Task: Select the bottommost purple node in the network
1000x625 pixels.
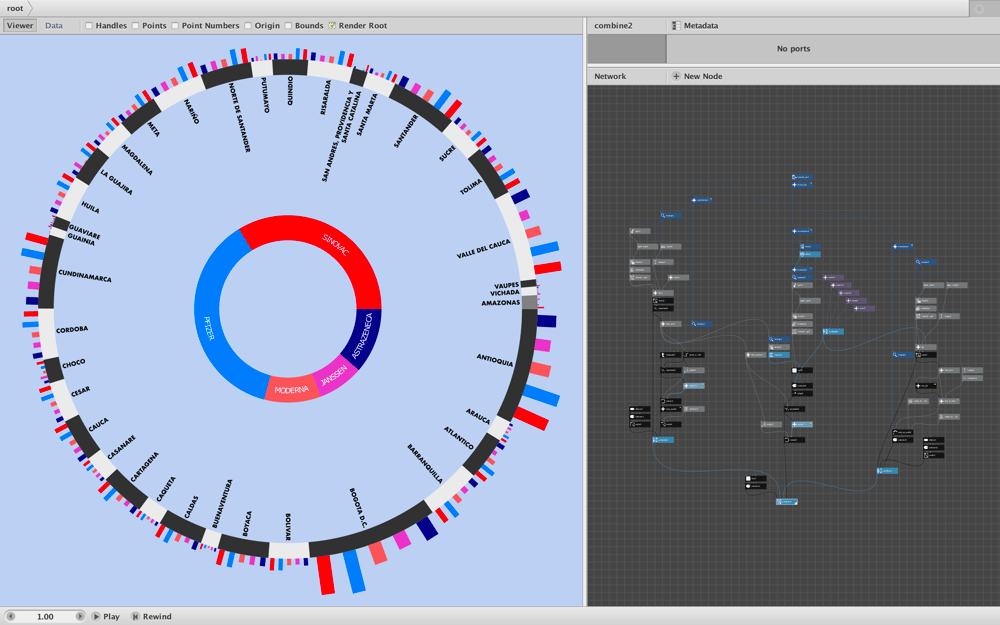Action: (x=864, y=308)
